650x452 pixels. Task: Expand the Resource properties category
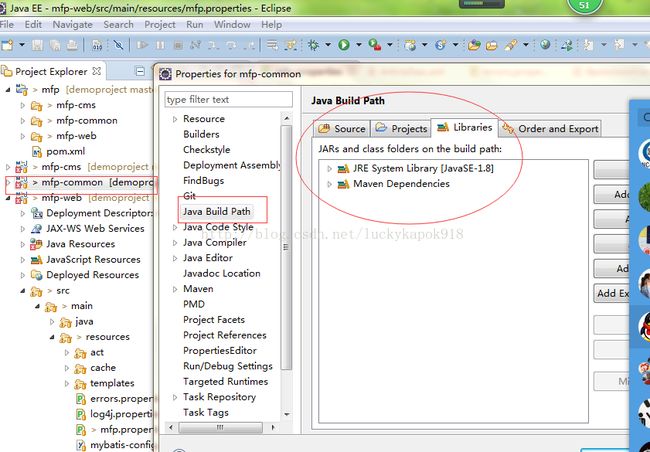pyautogui.click(x=175, y=119)
